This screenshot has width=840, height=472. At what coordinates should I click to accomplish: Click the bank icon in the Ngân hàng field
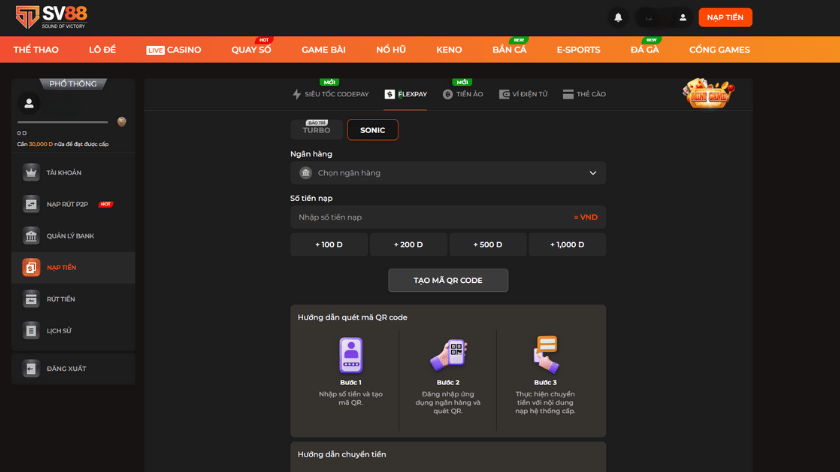click(306, 173)
